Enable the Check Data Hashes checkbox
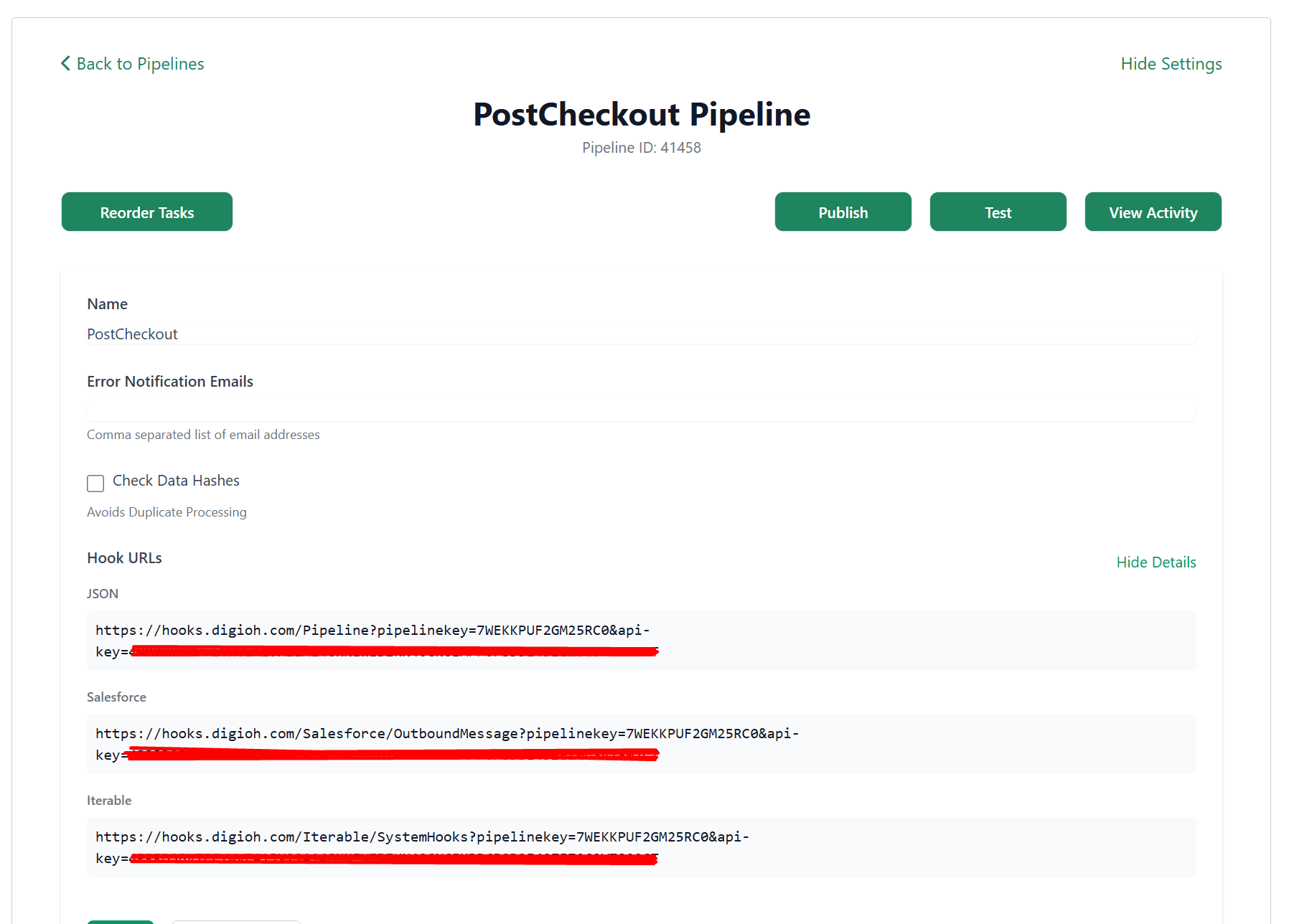The image size is (1307, 924). pos(95,483)
